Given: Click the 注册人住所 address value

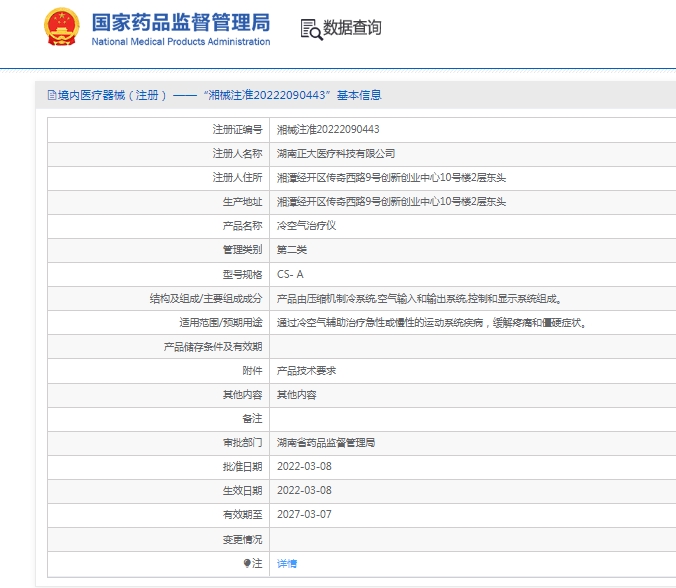Looking at the screenshot, I should pos(391,178).
